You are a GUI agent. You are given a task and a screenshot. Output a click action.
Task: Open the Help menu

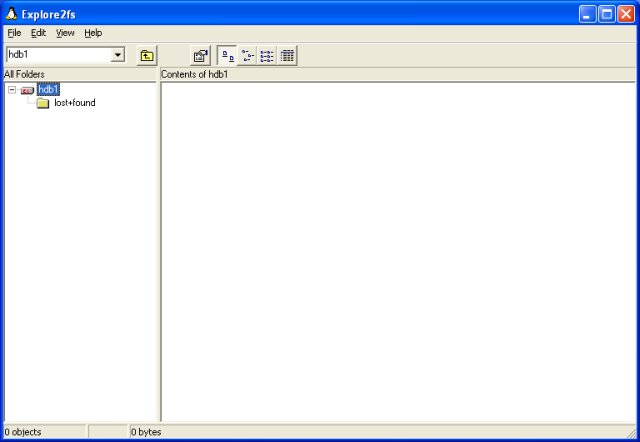coord(93,33)
